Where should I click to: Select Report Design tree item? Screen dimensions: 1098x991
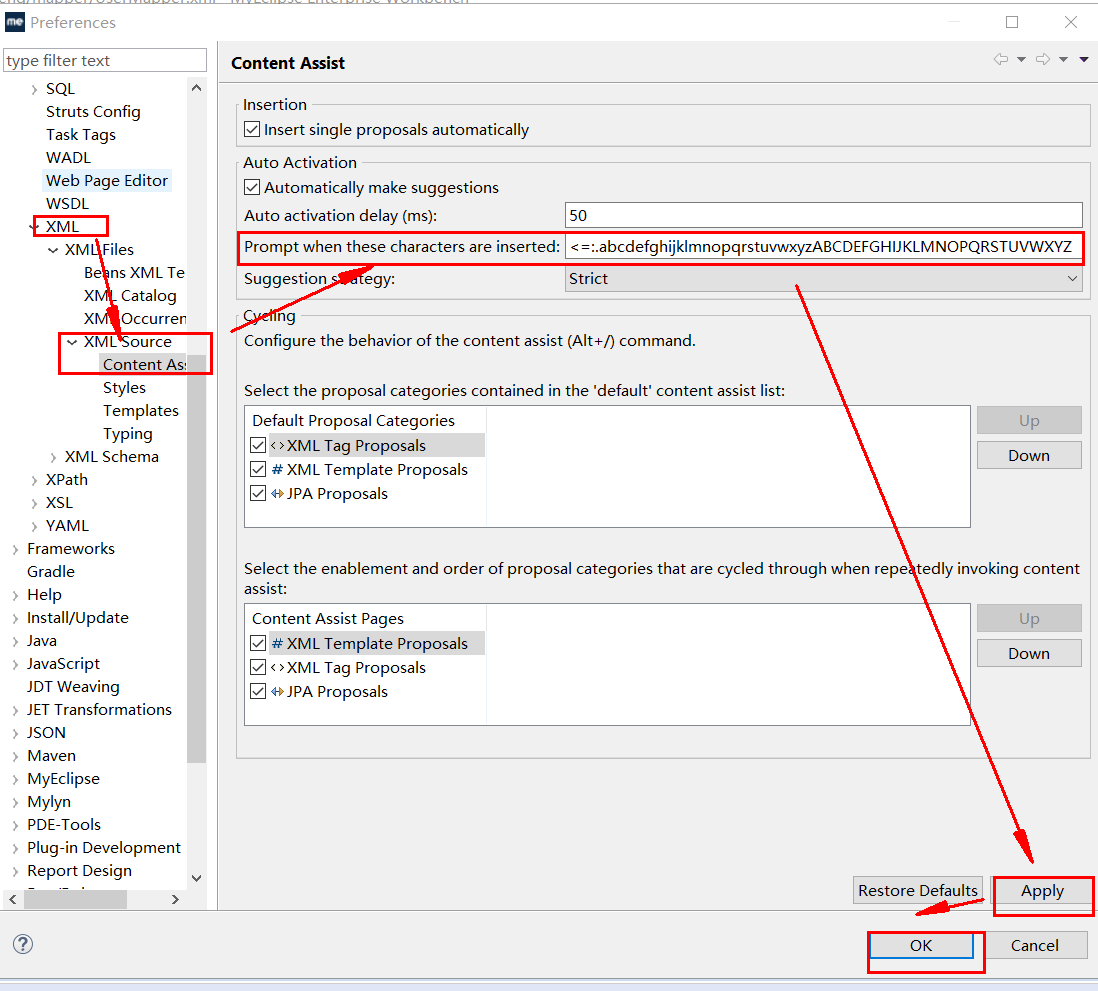pyautogui.click(x=79, y=871)
